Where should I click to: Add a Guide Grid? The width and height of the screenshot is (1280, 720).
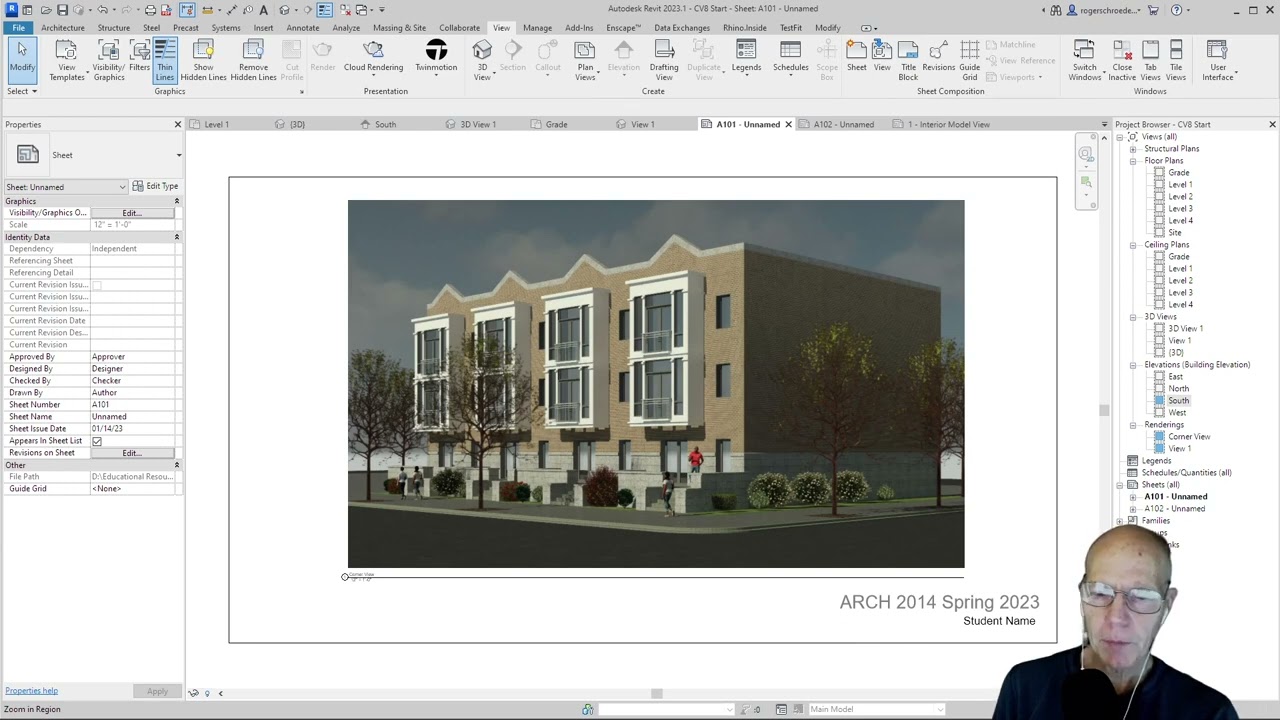point(970,60)
